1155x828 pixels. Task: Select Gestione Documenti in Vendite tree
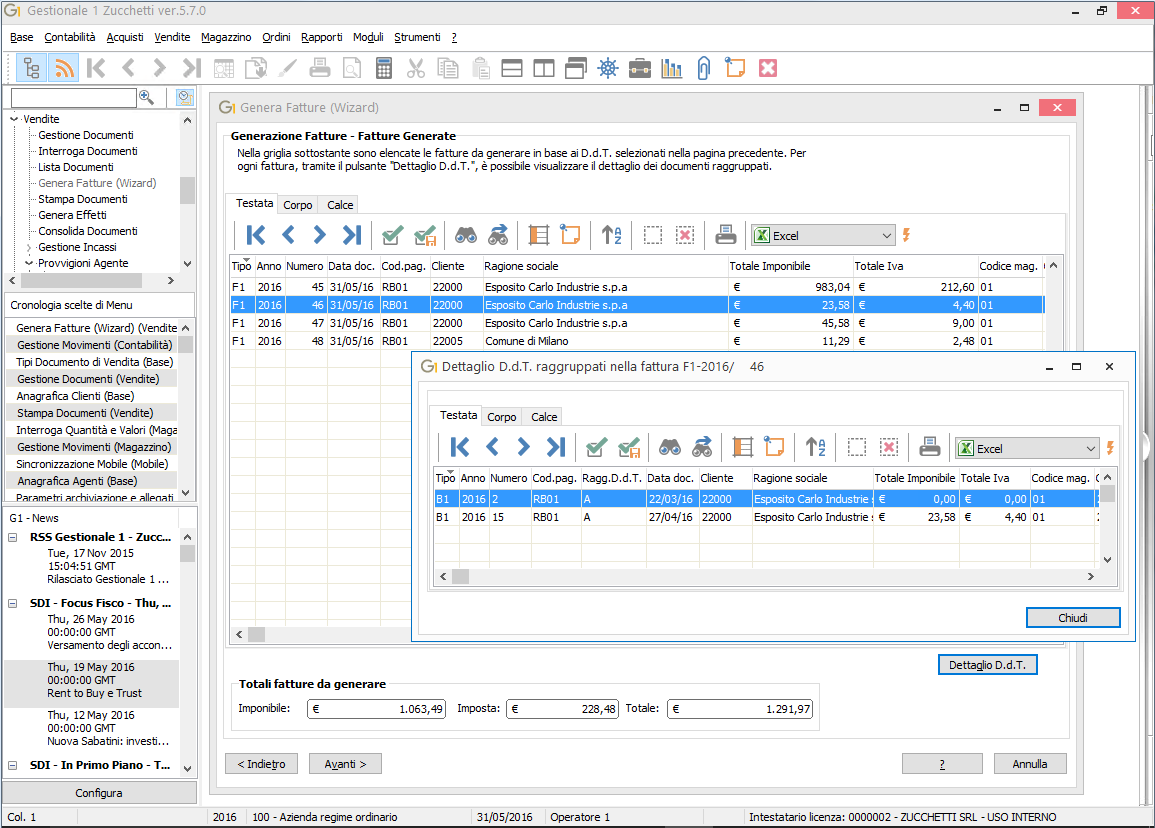[85, 135]
